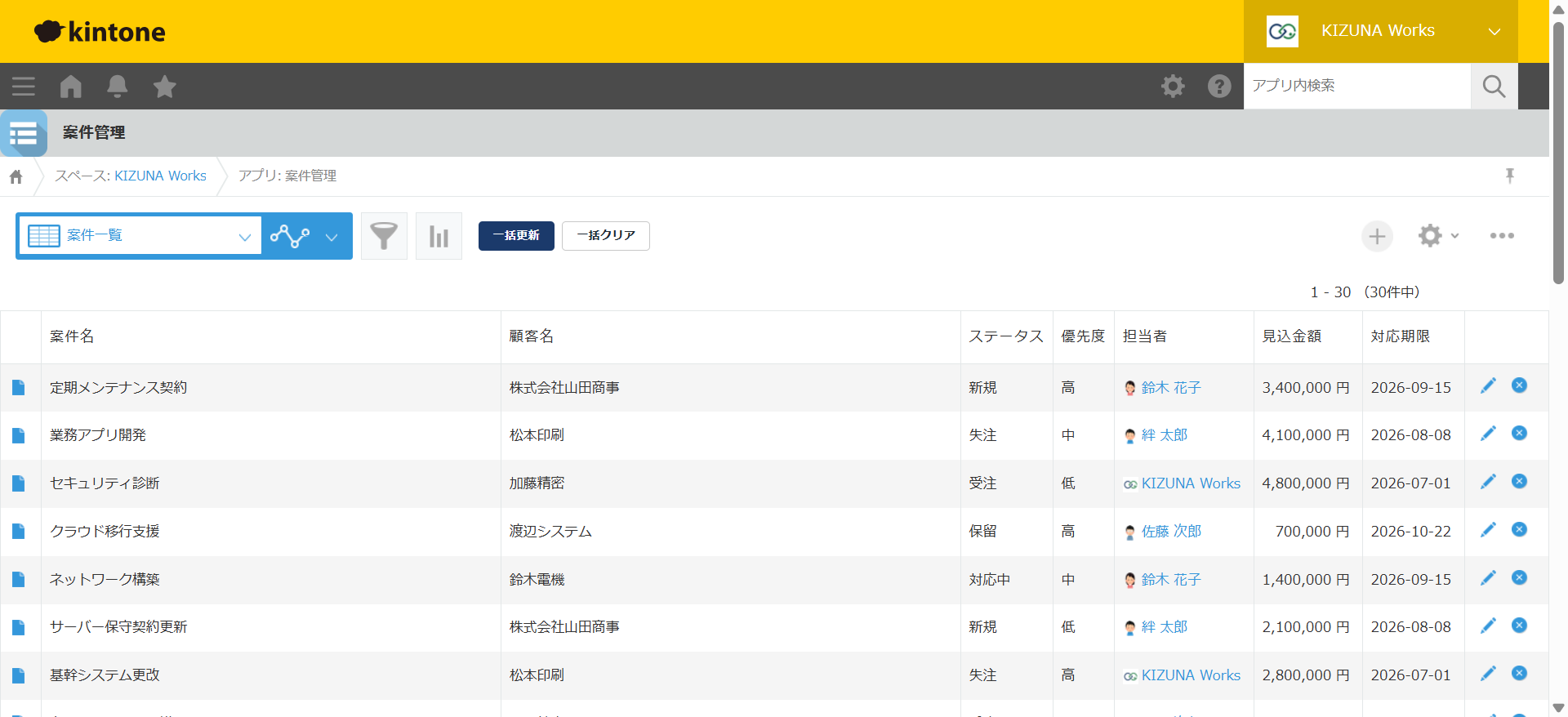1568x717 pixels.
Task: Click the kintone logo
Action: 100,32
